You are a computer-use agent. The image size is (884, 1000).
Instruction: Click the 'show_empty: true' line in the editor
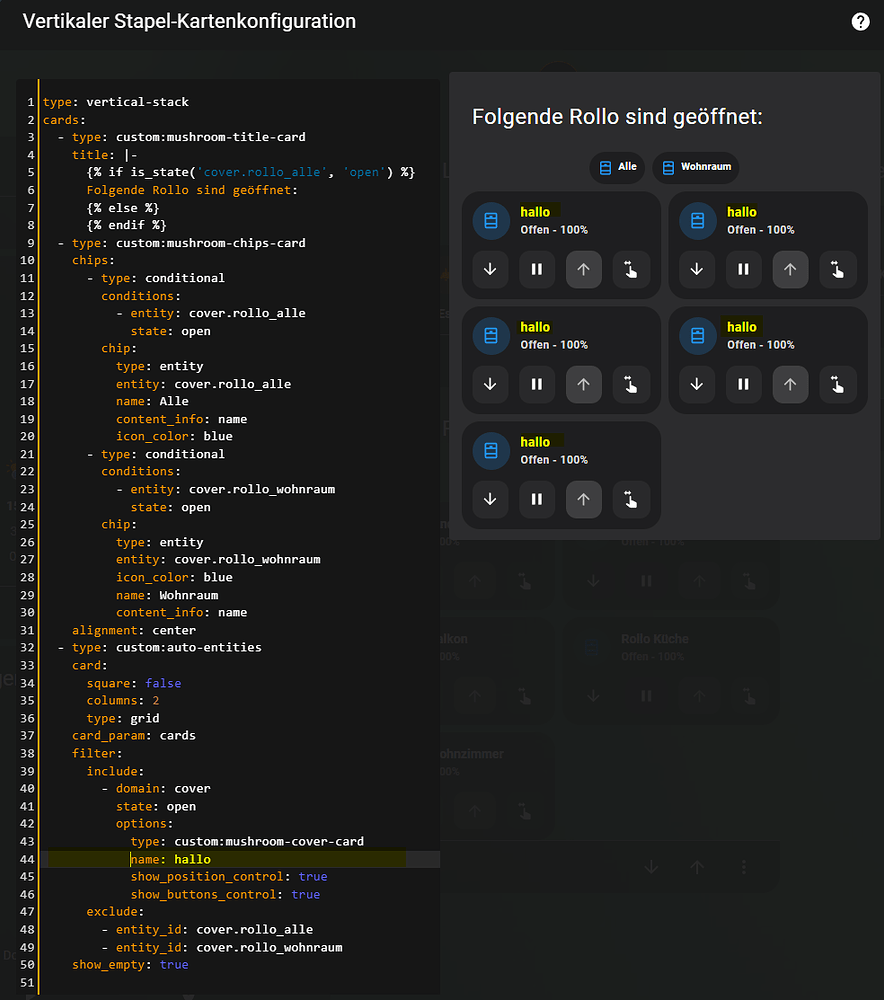(130, 964)
